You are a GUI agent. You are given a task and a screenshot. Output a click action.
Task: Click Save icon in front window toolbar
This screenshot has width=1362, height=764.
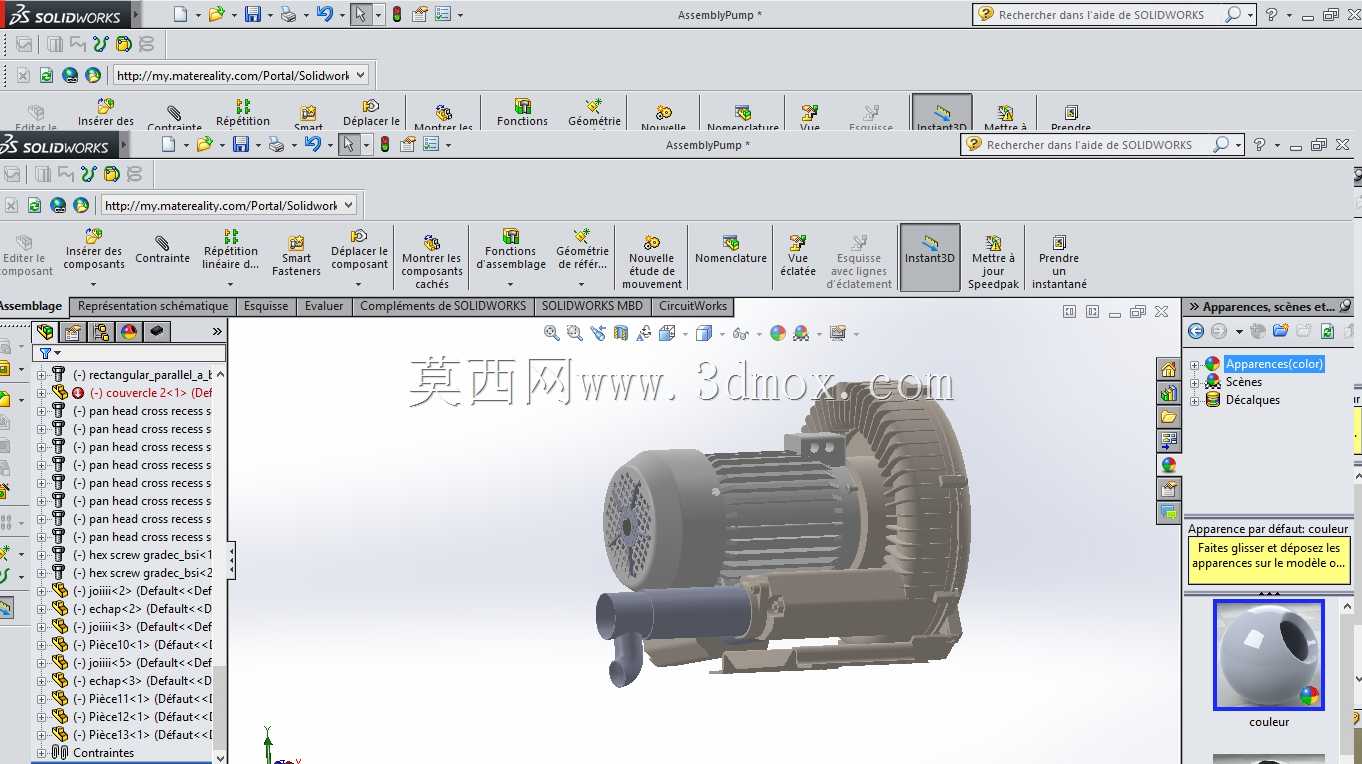click(x=240, y=145)
